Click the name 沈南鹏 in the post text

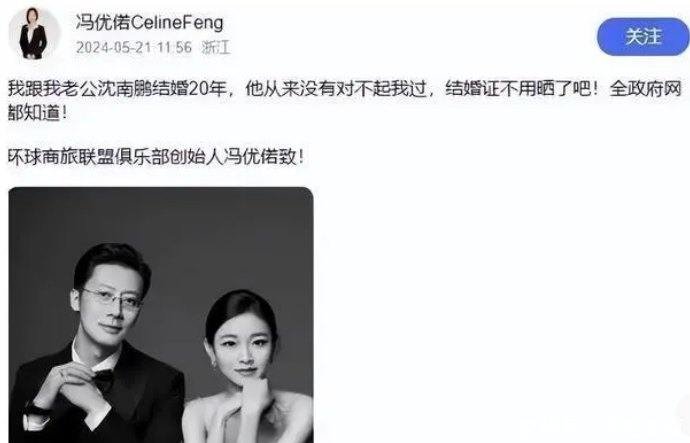124,89
